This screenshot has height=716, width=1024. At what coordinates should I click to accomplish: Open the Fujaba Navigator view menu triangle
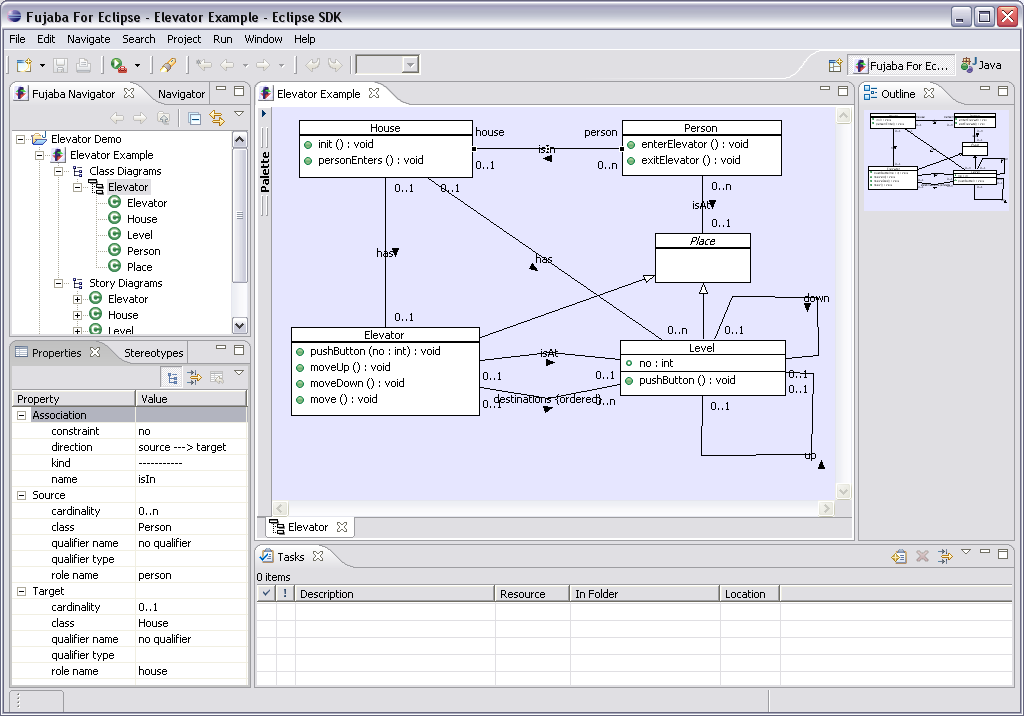tap(239, 114)
